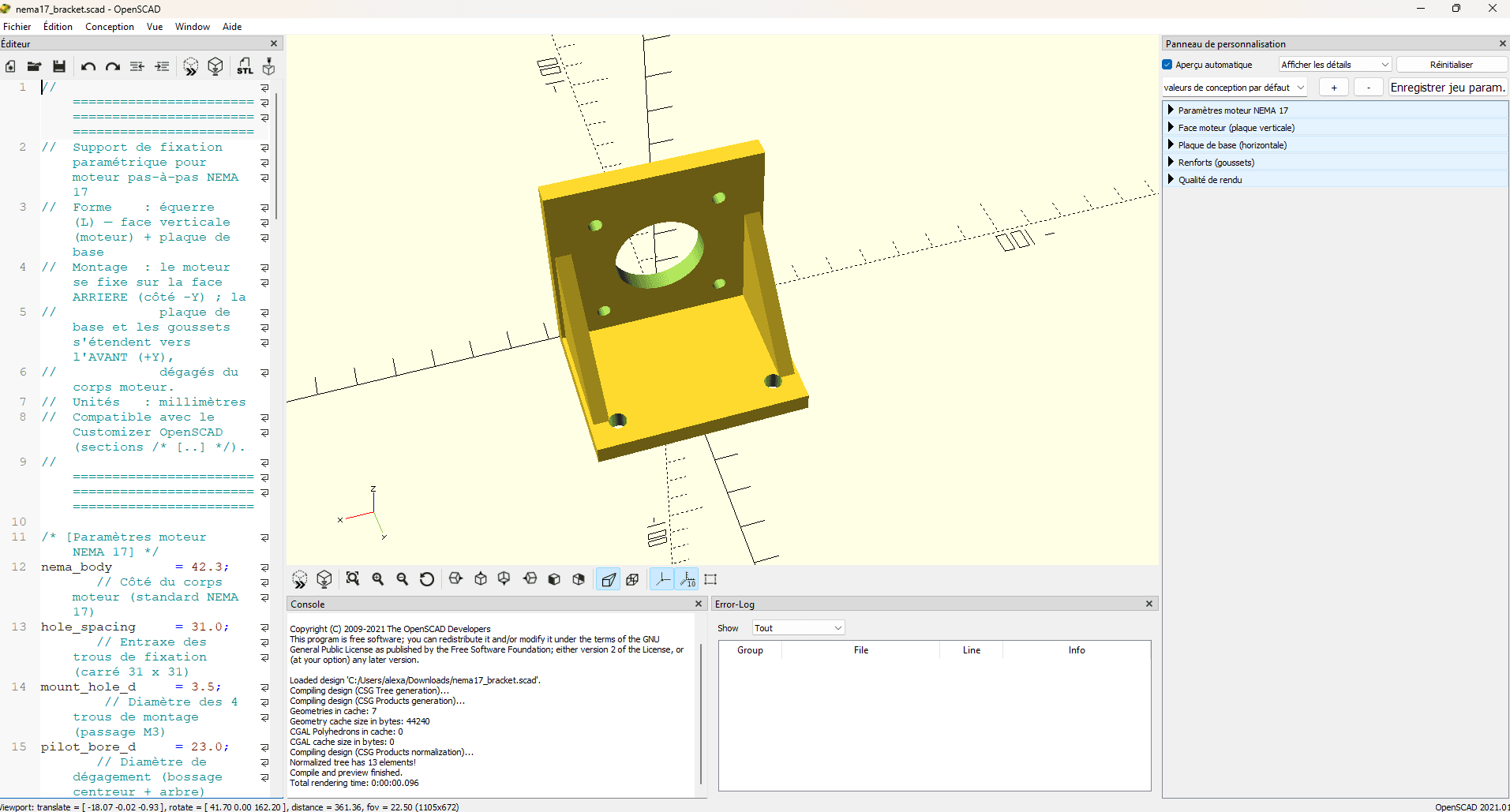
Task: Click the editor vertical scrollbar
Action: [x=276, y=155]
